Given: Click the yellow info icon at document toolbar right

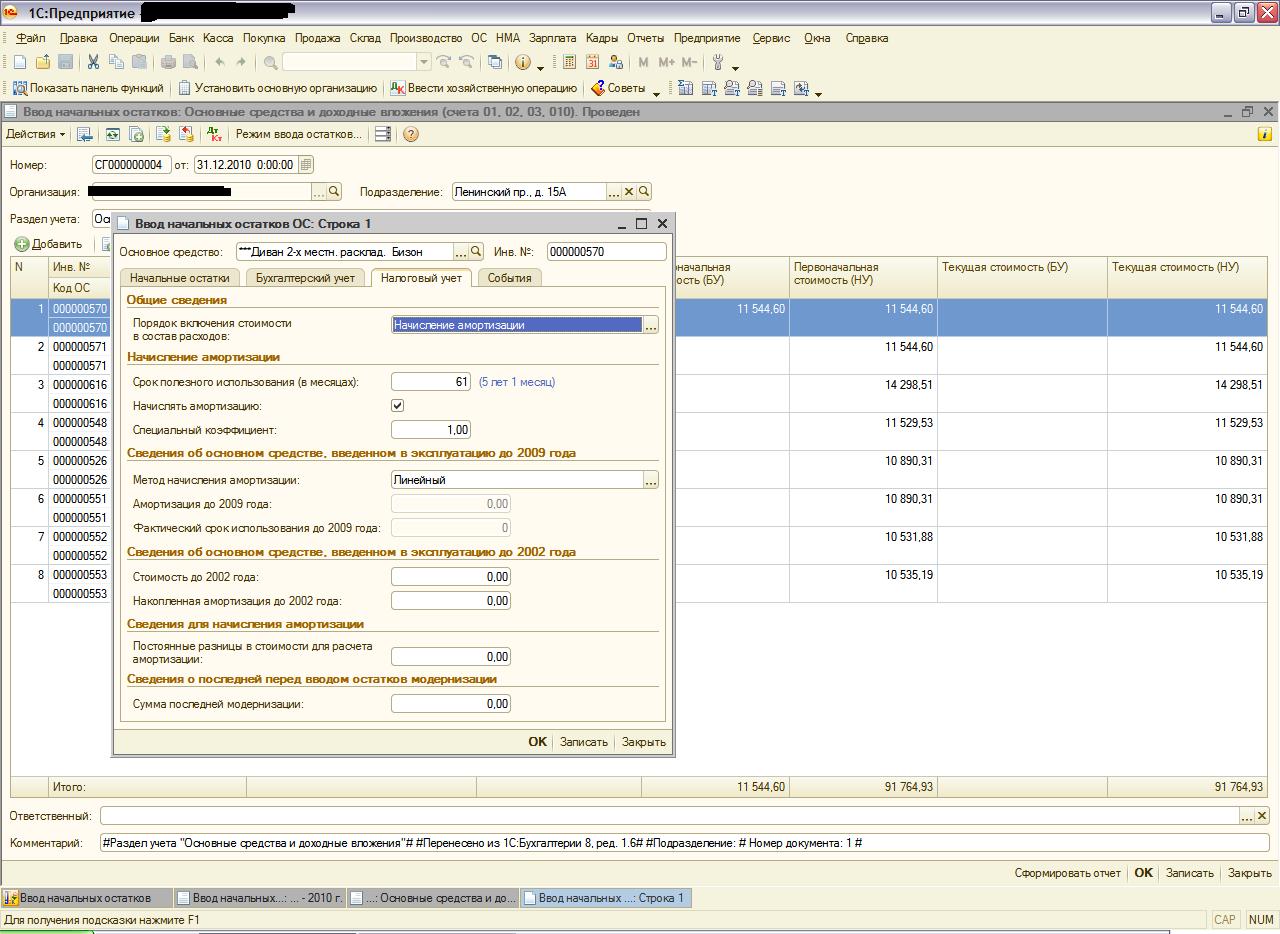Looking at the screenshot, I should coord(1265,134).
